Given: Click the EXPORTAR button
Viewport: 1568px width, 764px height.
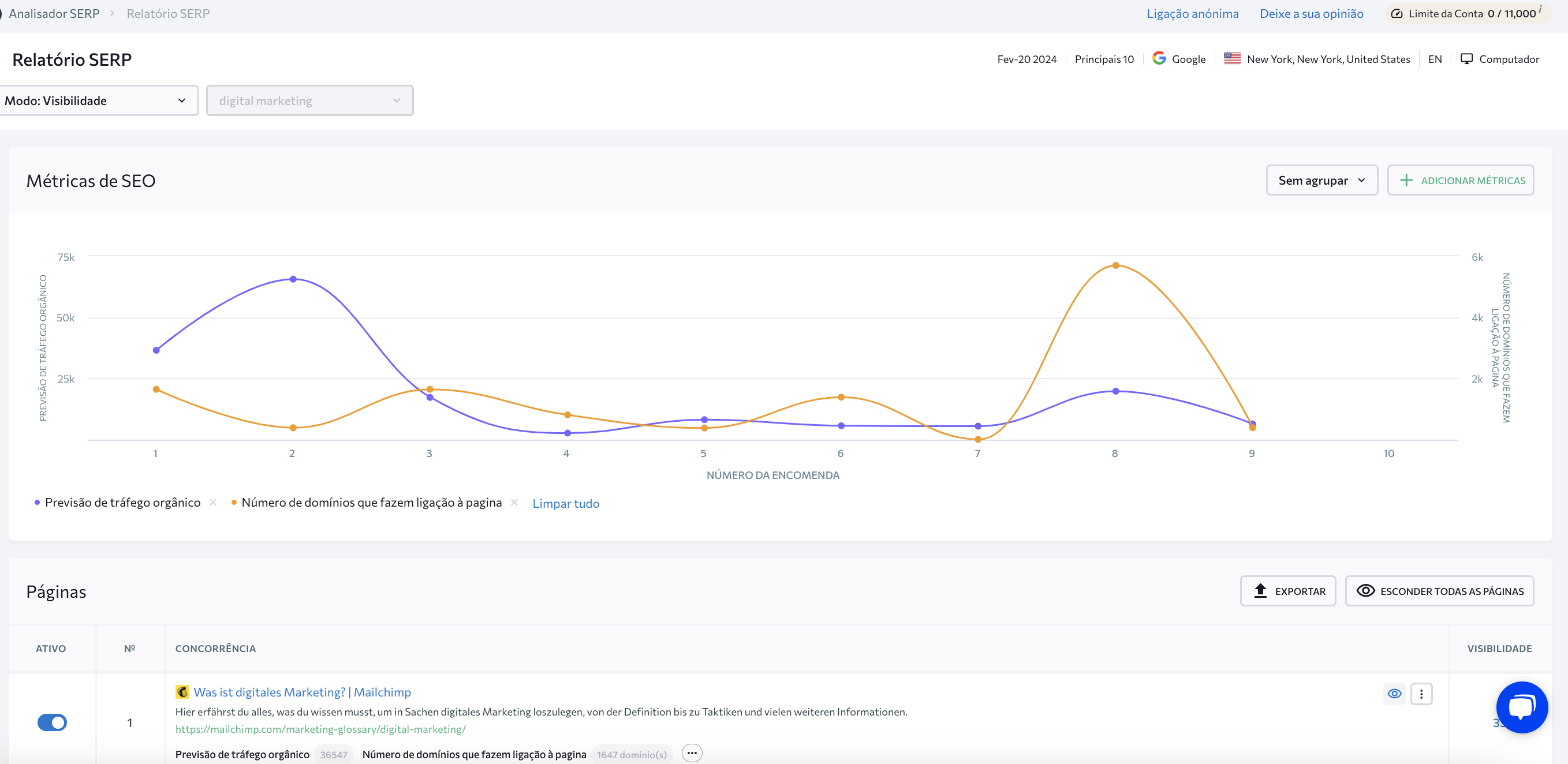Looking at the screenshot, I should (1288, 591).
